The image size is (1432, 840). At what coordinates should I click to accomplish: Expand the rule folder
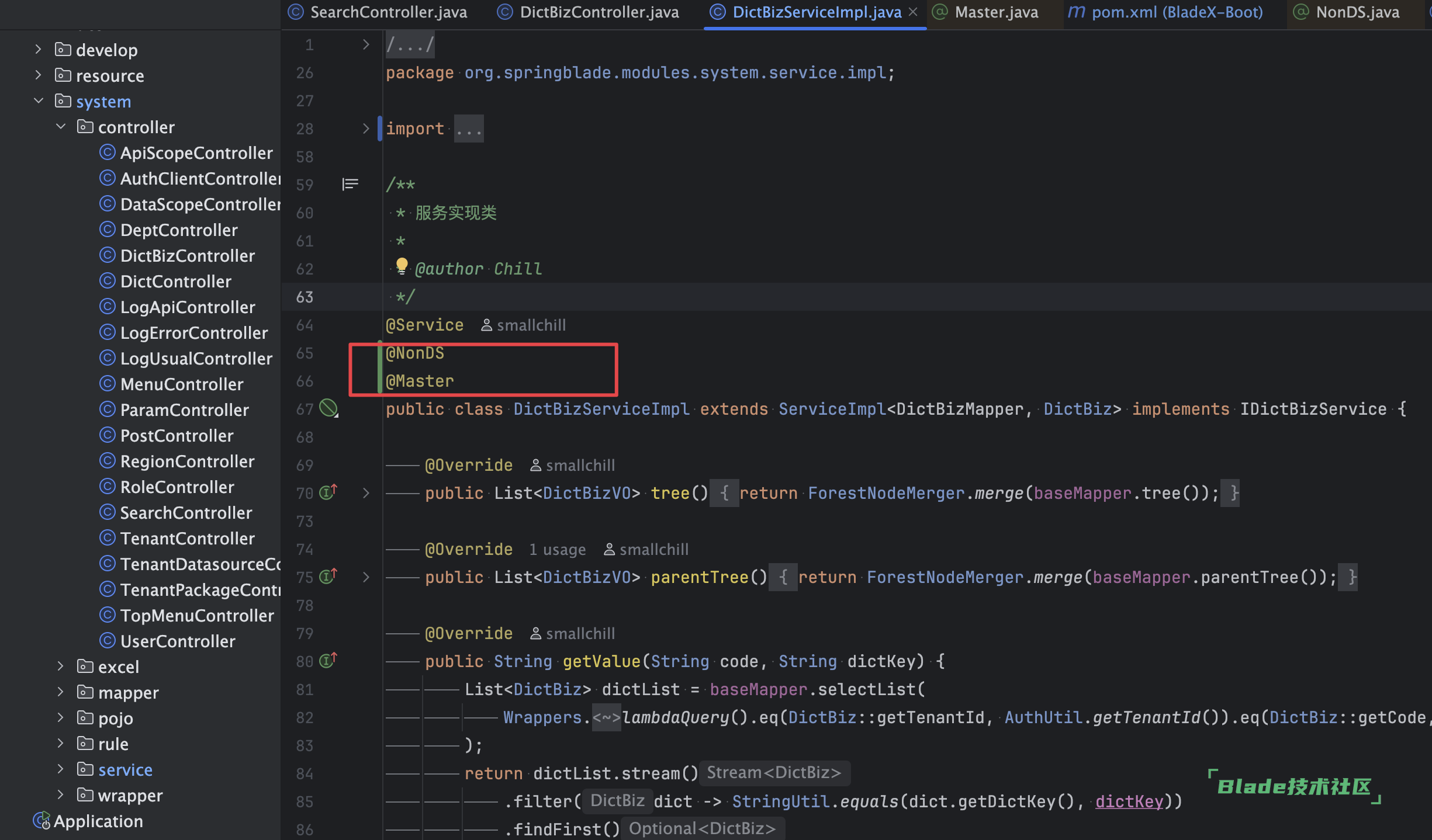tap(60, 744)
